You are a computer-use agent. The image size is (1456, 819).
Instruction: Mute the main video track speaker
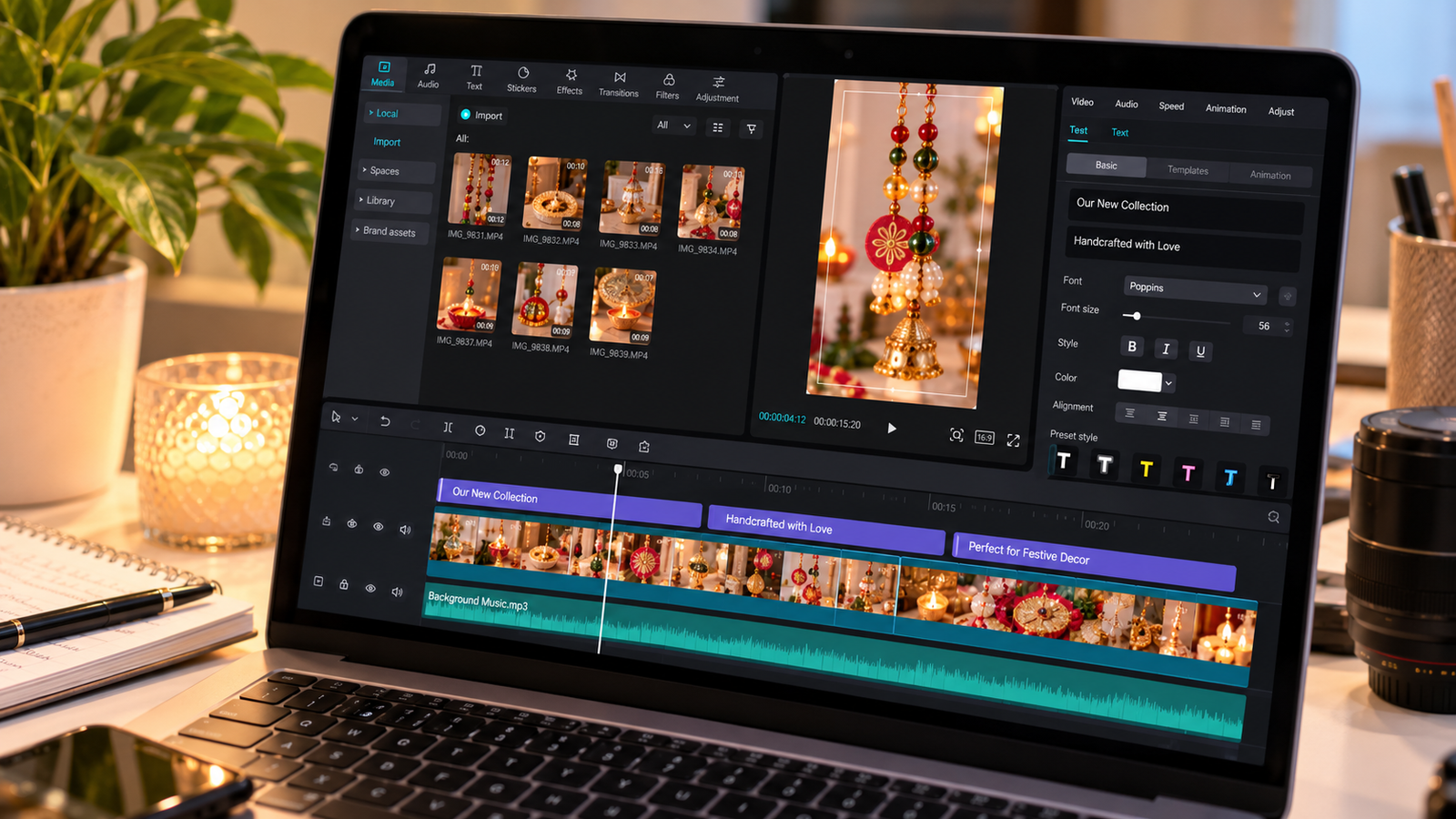(405, 530)
